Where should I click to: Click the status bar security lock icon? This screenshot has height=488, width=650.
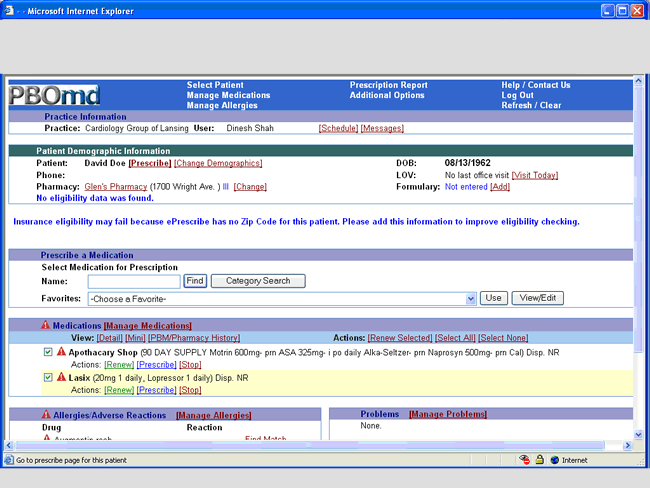[539, 460]
